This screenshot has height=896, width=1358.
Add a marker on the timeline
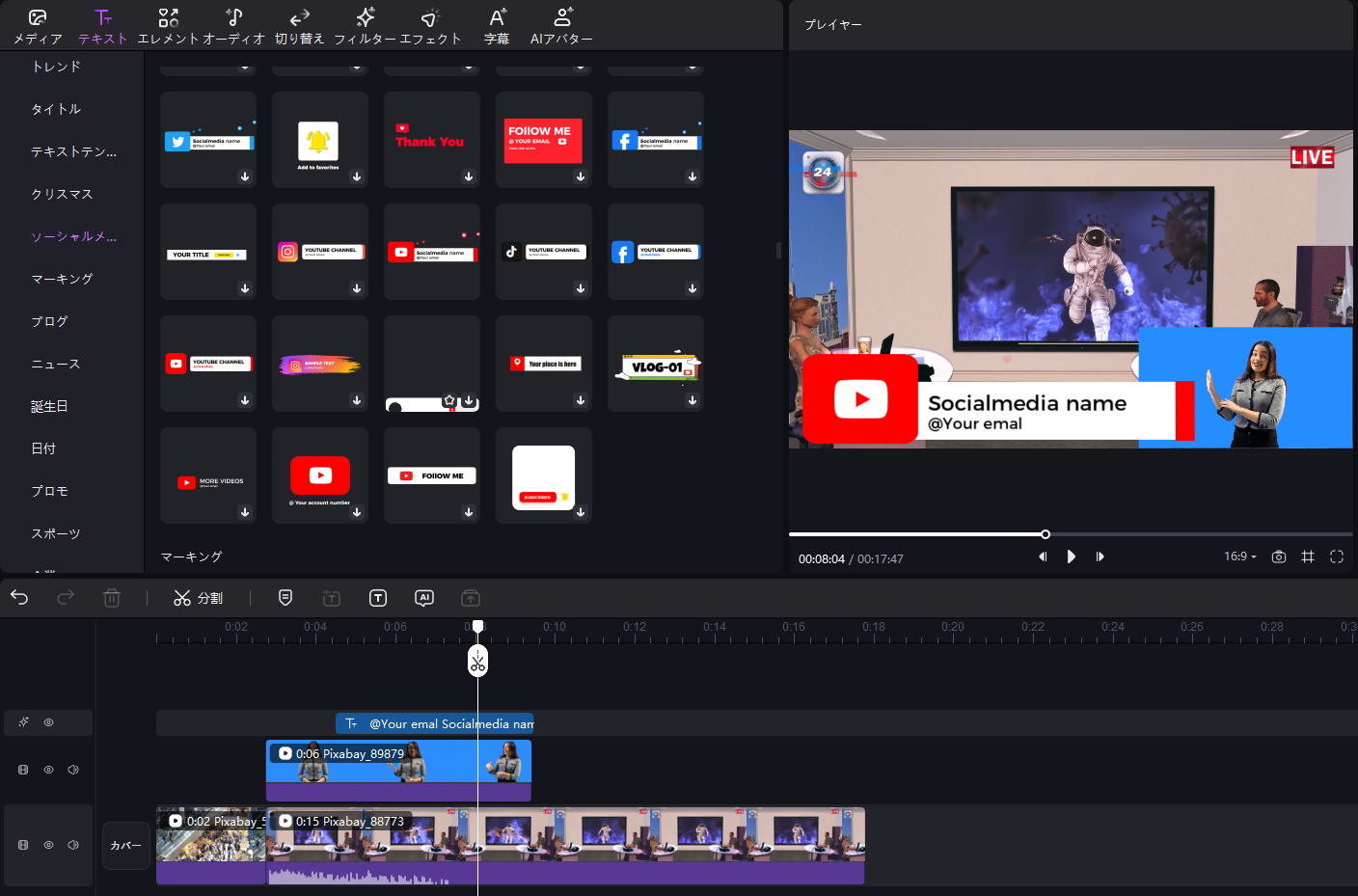[x=285, y=598]
